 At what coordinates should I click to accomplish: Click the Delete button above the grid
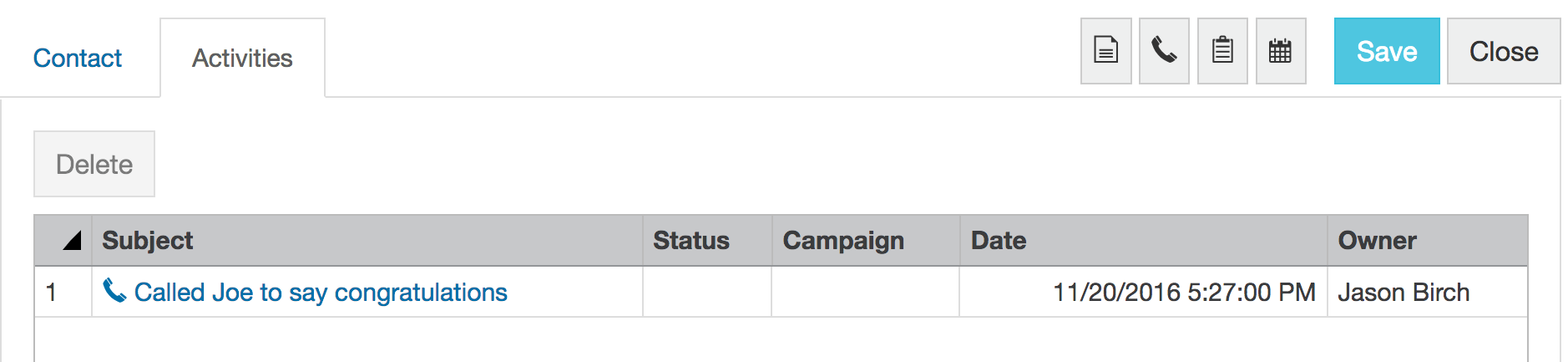[x=94, y=164]
